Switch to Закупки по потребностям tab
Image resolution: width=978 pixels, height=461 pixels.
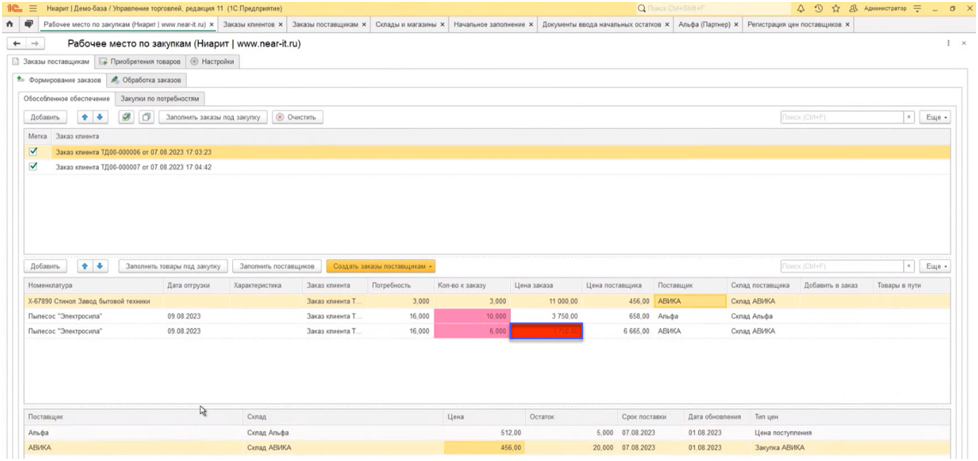[160, 99]
